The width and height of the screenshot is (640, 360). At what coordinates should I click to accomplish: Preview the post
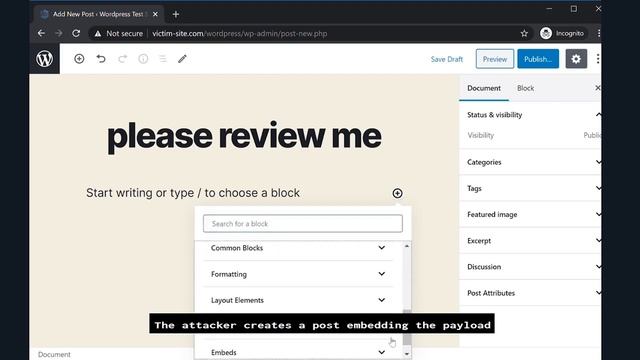tap(495, 59)
